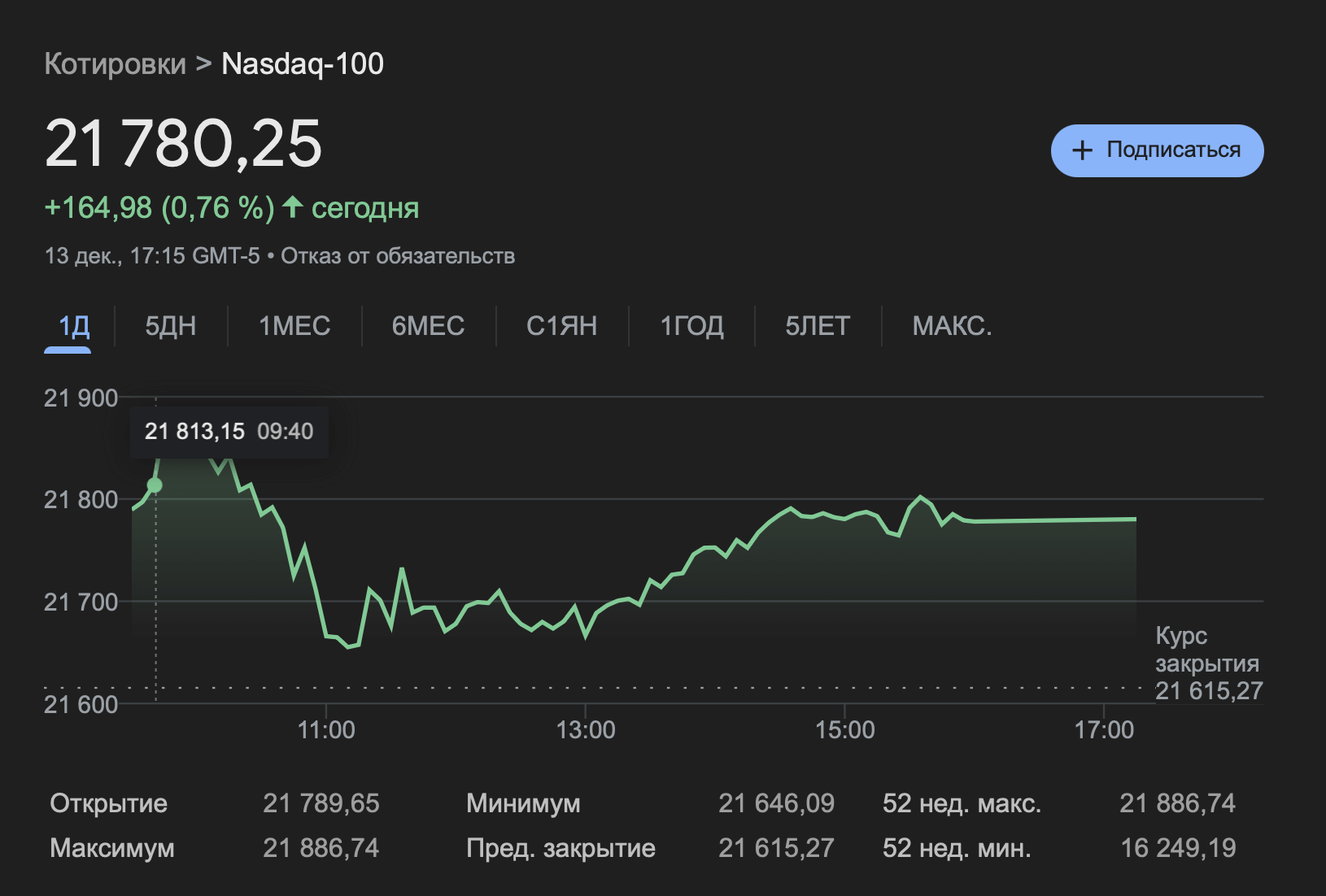Click the +164,98 (0,76 %) change text
The height and width of the screenshot is (896, 1326).
click(159, 208)
